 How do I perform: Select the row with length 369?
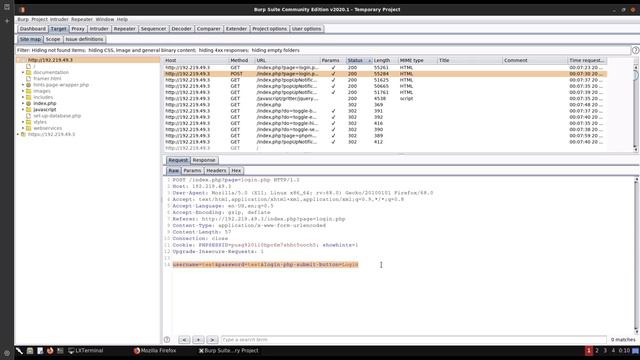[385, 105]
